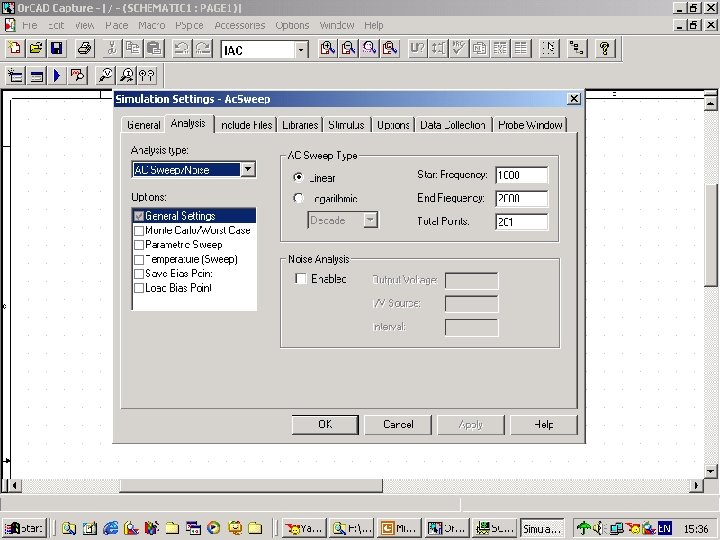Image resolution: width=720 pixels, height=540 pixels.
Task: Check the Save Bias Point option
Action: pyautogui.click(x=139, y=274)
